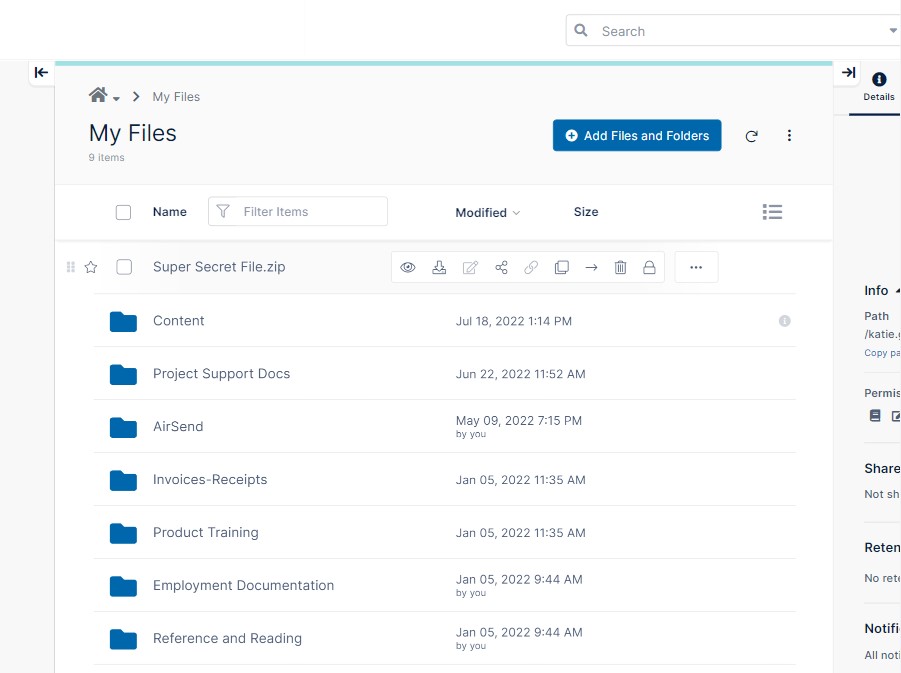Click the Content folder icon

(x=123, y=322)
